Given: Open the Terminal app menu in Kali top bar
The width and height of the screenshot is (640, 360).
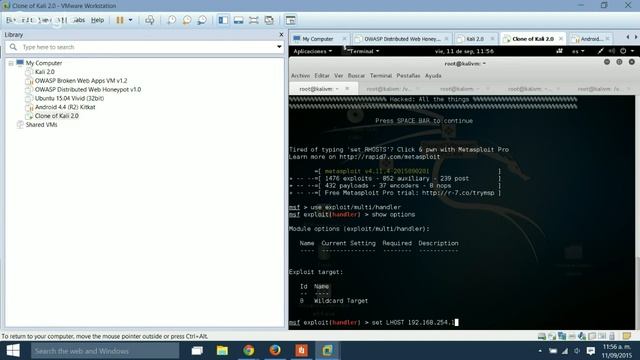Looking at the screenshot, I should click(362, 51).
